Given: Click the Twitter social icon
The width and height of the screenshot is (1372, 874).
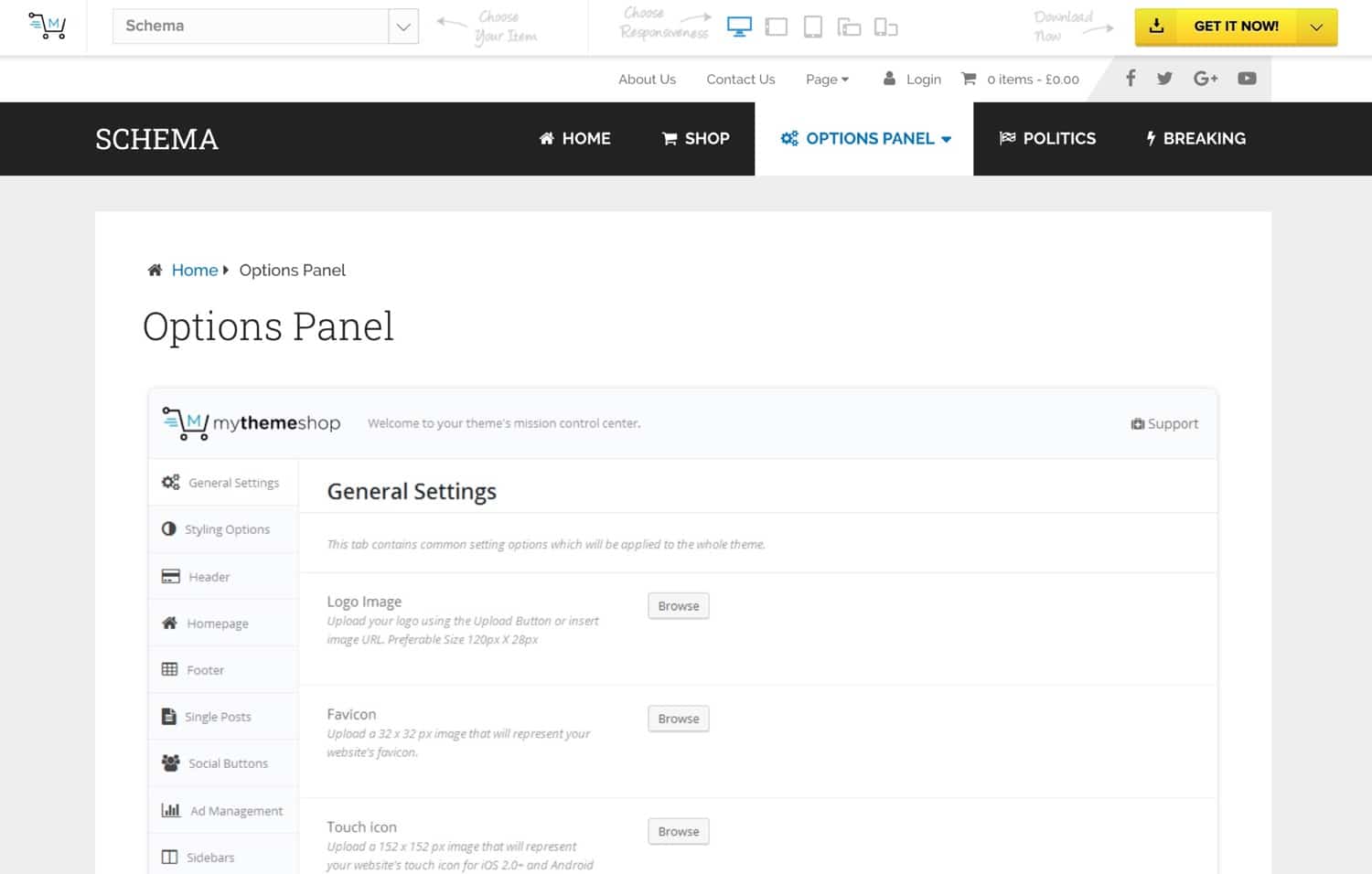Looking at the screenshot, I should [1163, 79].
